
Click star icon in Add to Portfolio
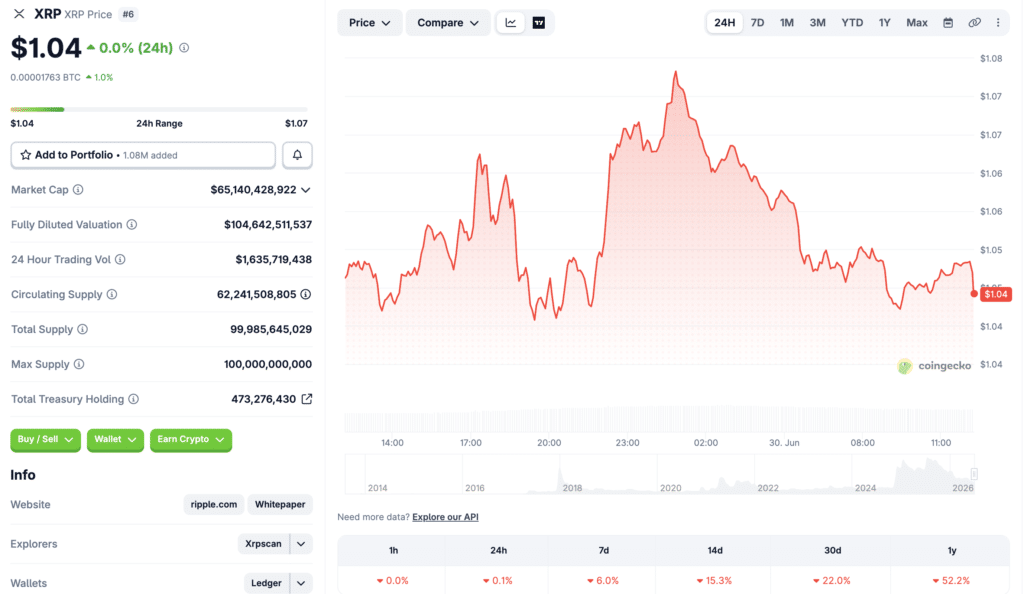pos(25,155)
